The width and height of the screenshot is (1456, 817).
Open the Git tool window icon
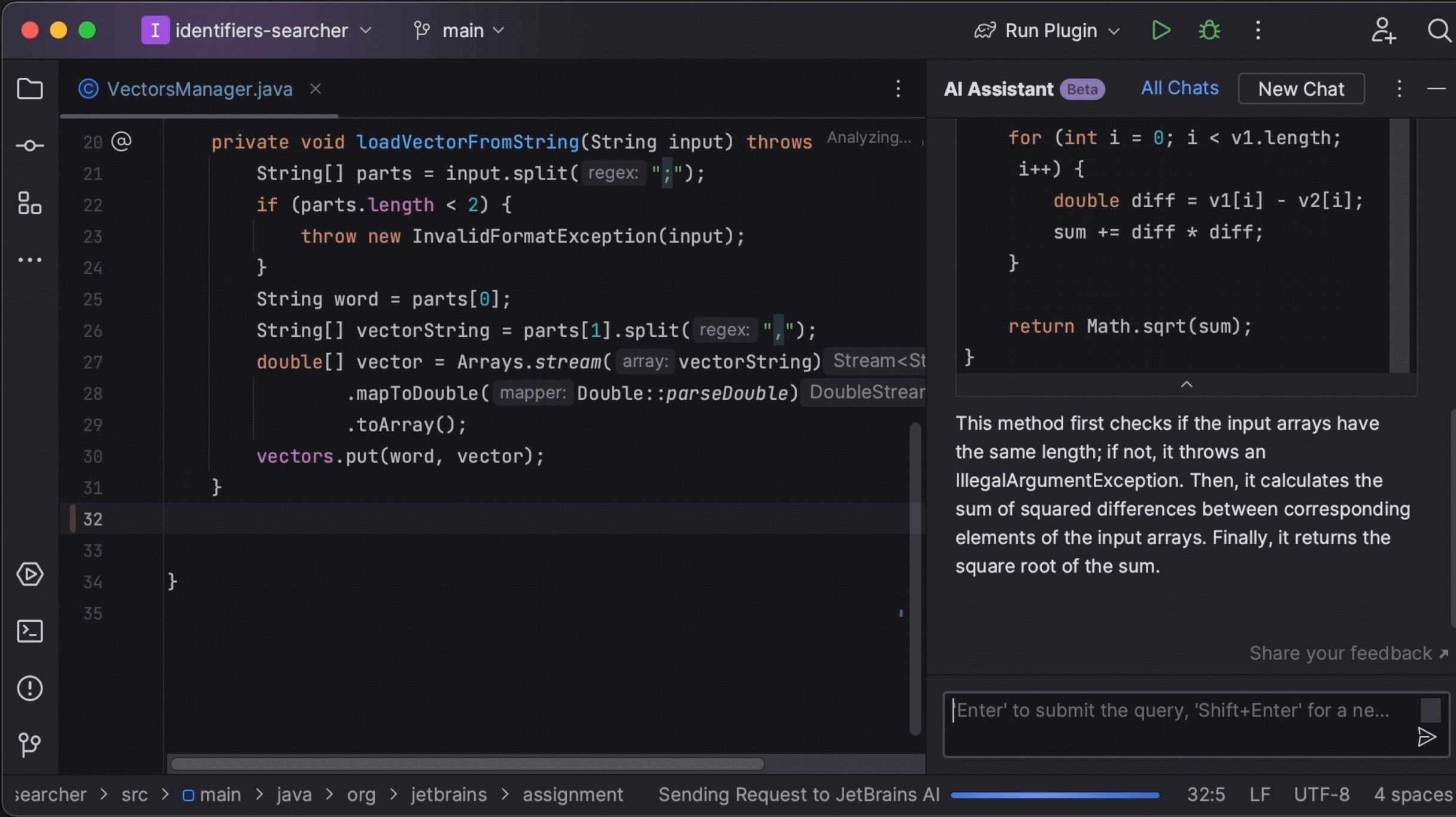[x=30, y=745]
